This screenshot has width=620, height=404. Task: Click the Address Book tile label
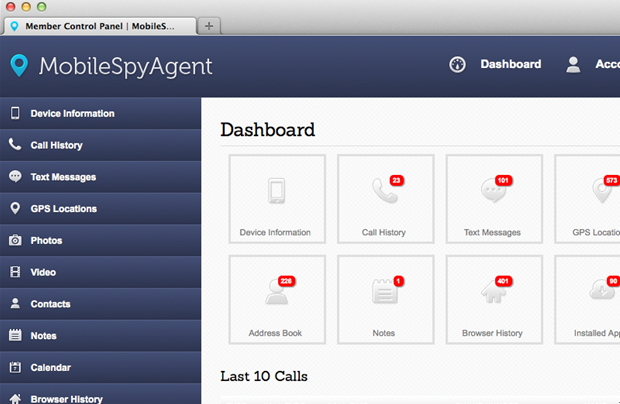[275, 333]
